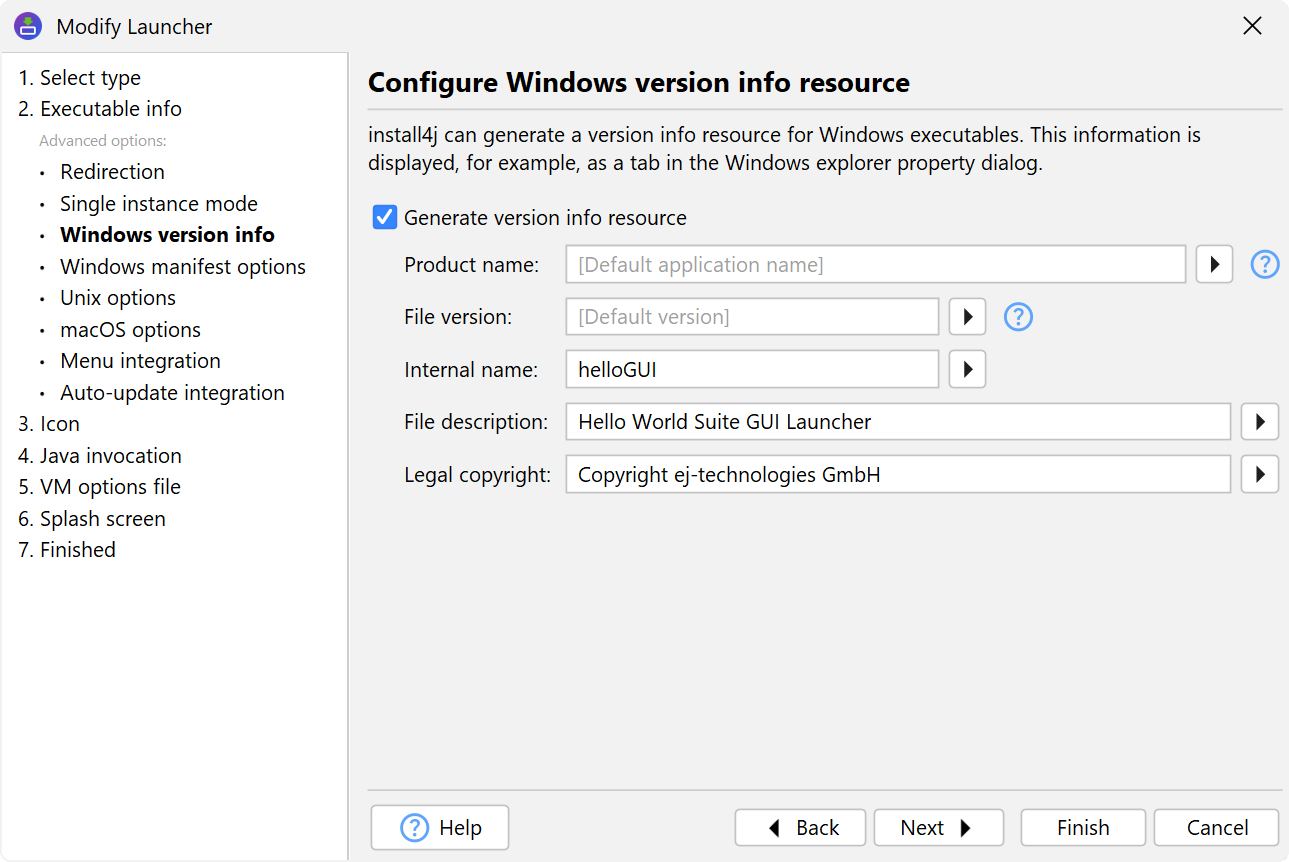This screenshot has height=862, width=1289.
Task: Select the Redirection advanced option
Action: tap(112, 172)
